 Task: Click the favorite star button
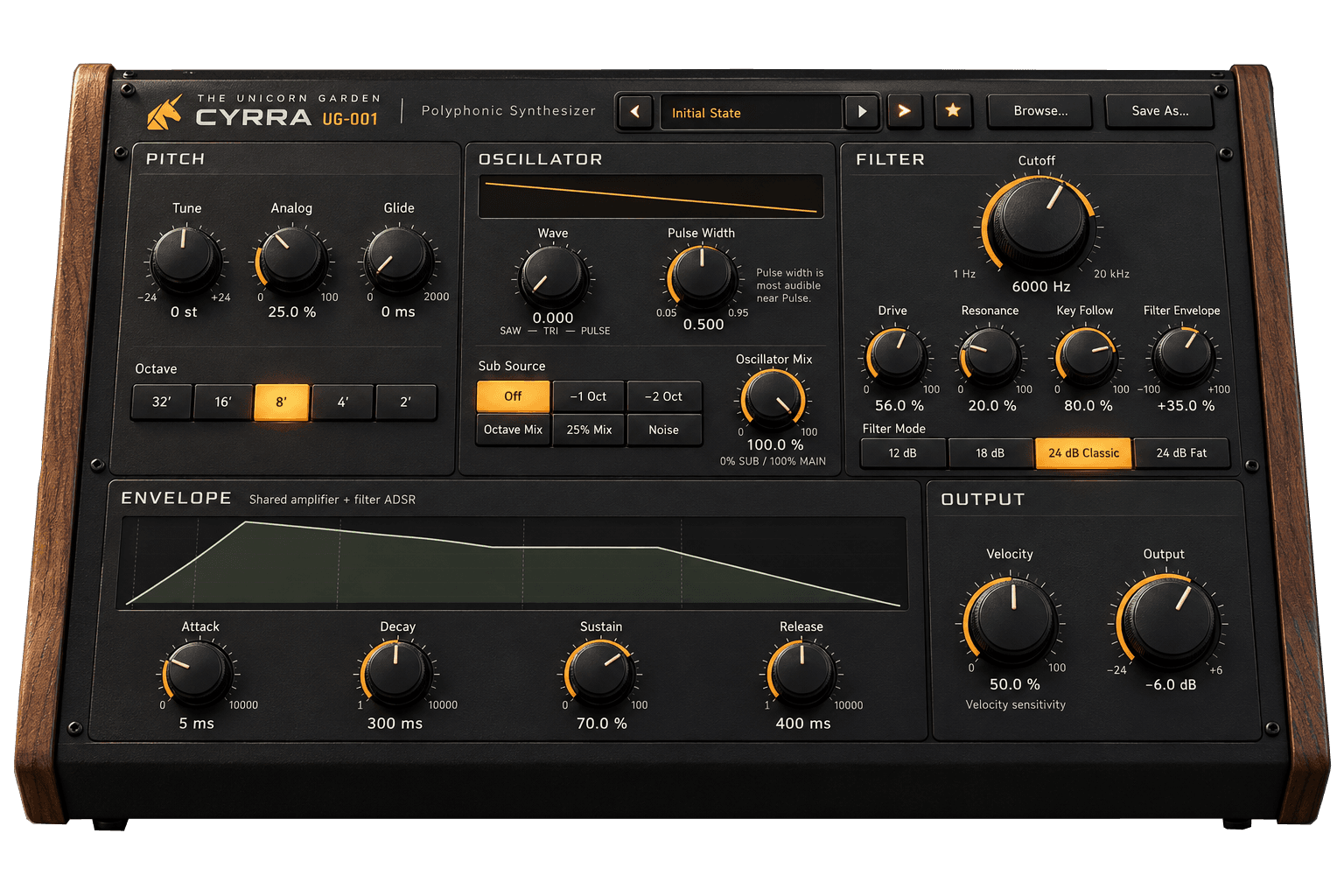tap(953, 111)
